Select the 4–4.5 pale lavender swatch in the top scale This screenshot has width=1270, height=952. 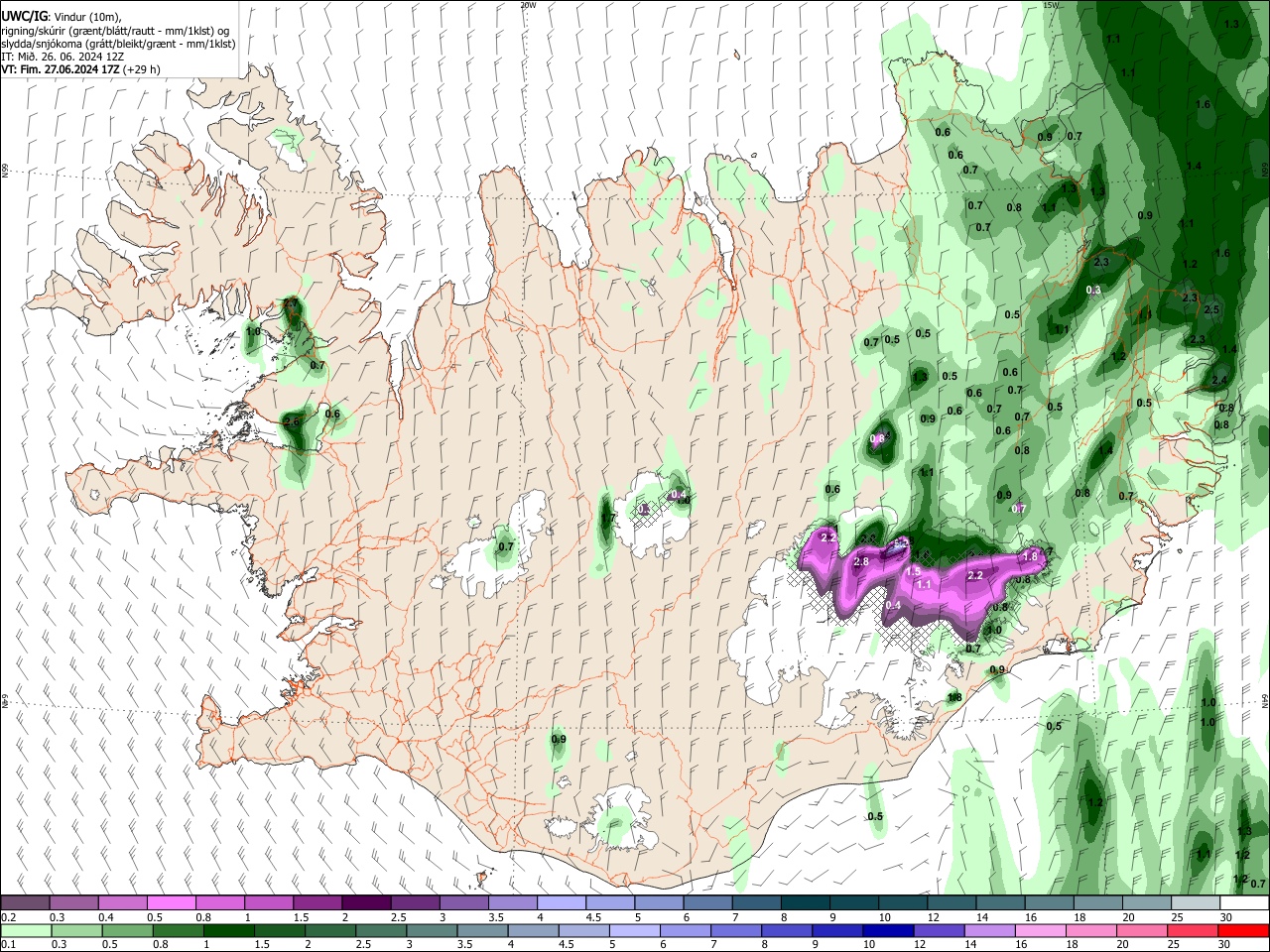tap(561, 903)
